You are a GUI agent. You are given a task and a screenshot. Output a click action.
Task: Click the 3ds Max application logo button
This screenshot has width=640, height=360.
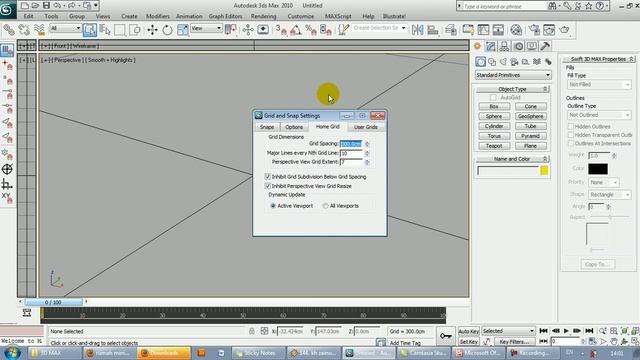(7, 9)
